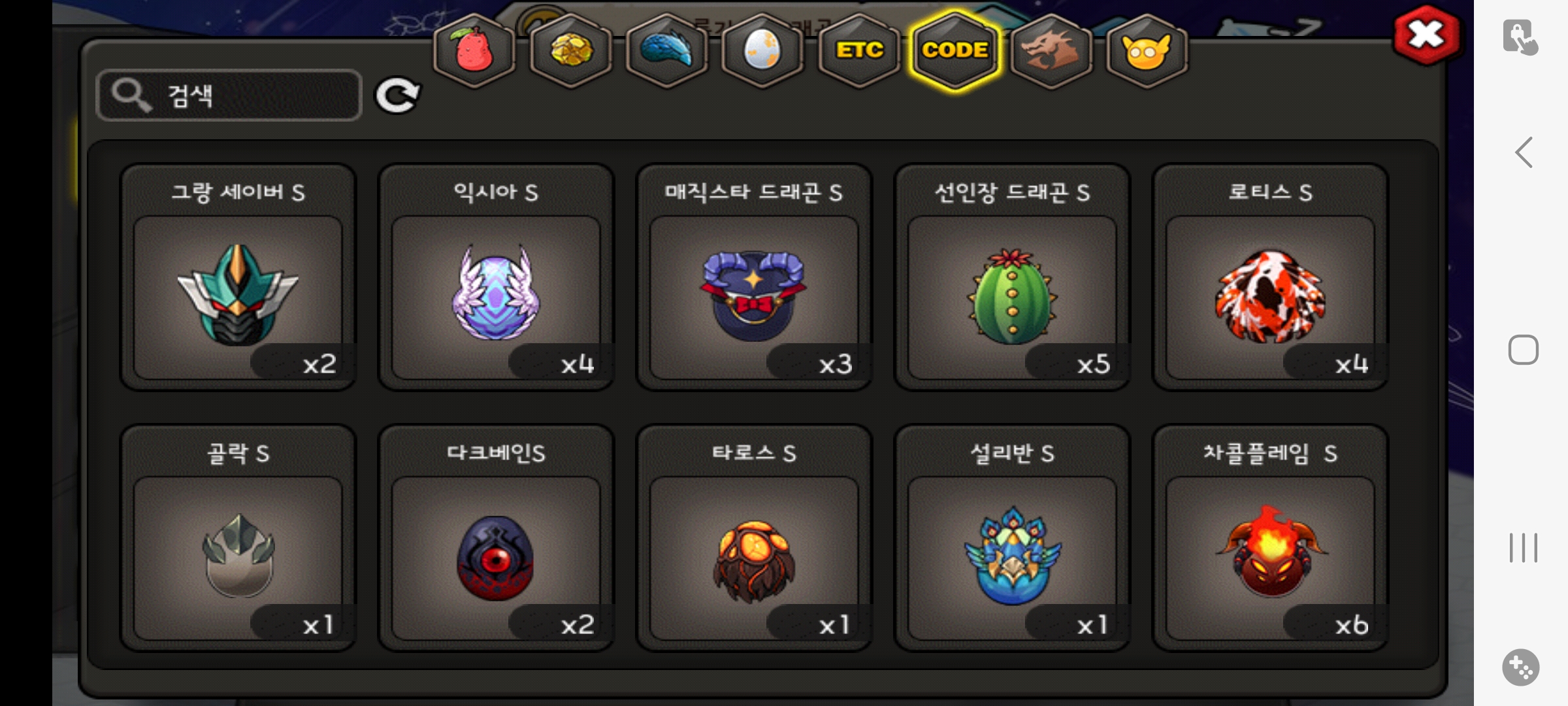This screenshot has height=706, width=1568.
Task: Tap the Android back arrow
Action: (x=1524, y=152)
